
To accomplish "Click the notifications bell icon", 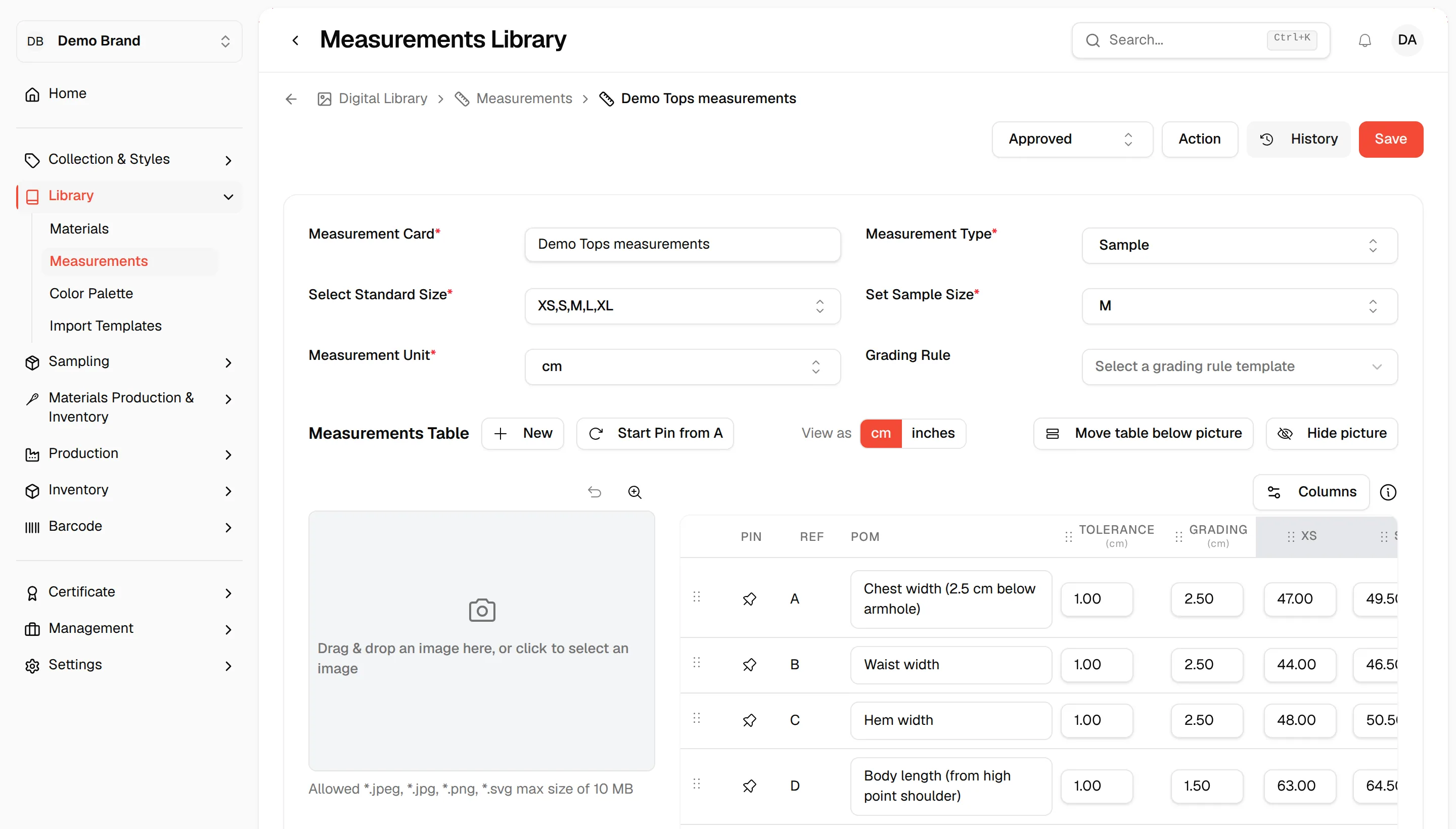I will pos(1364,40).
